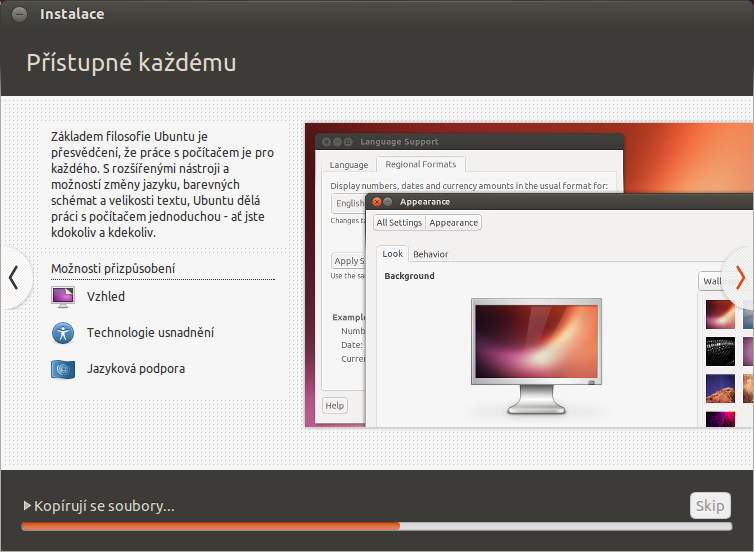
Task: Click the Language tab in Language Support
Action: (349, 164)
